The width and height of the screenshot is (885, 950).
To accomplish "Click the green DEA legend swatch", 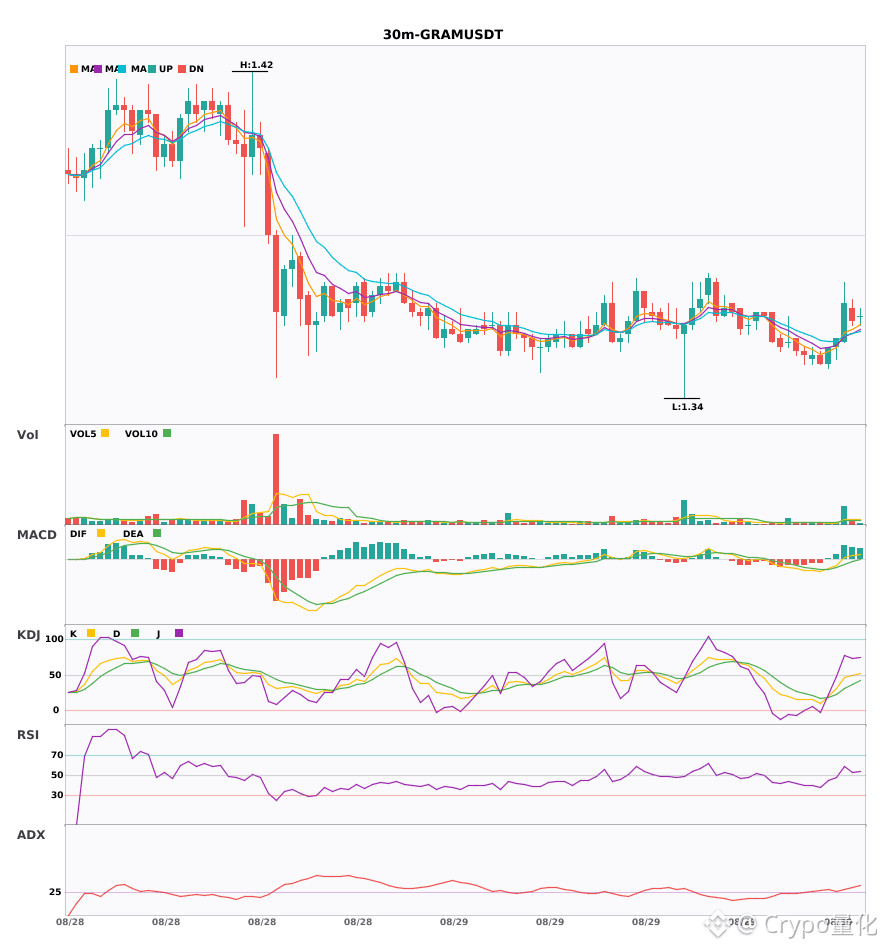I will [157, 533].
